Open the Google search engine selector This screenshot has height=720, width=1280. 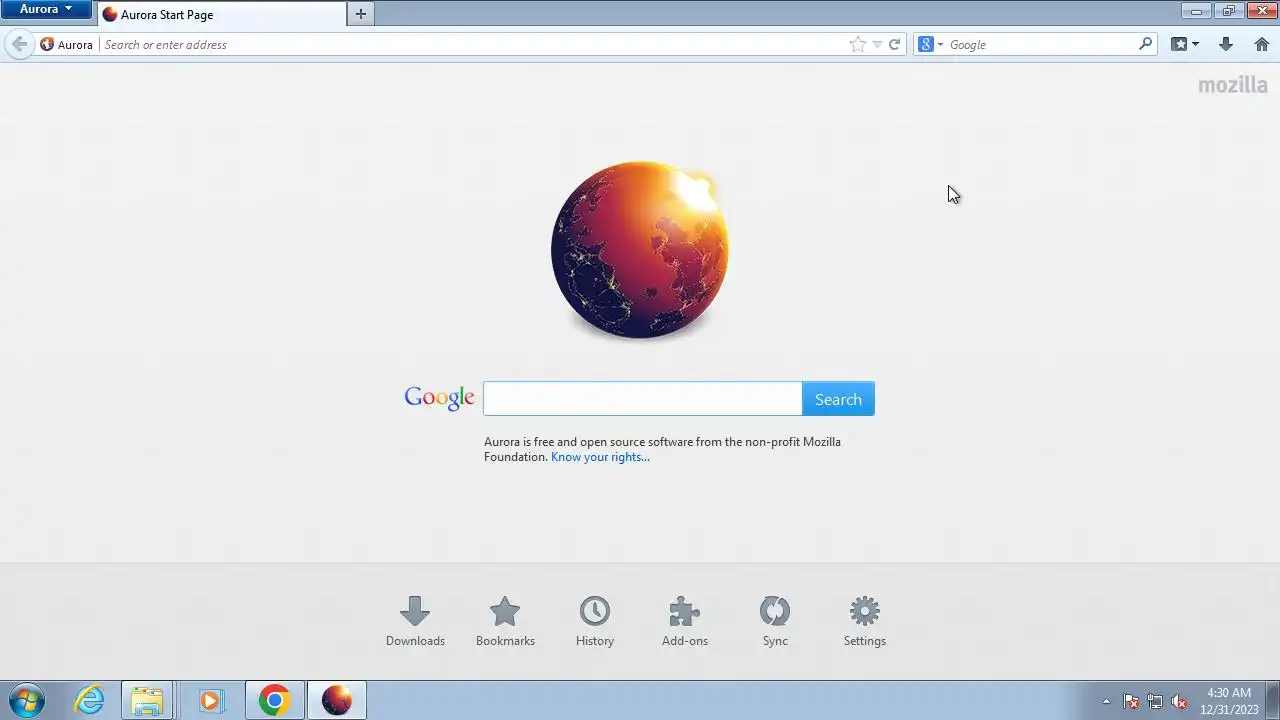(931, 44)
